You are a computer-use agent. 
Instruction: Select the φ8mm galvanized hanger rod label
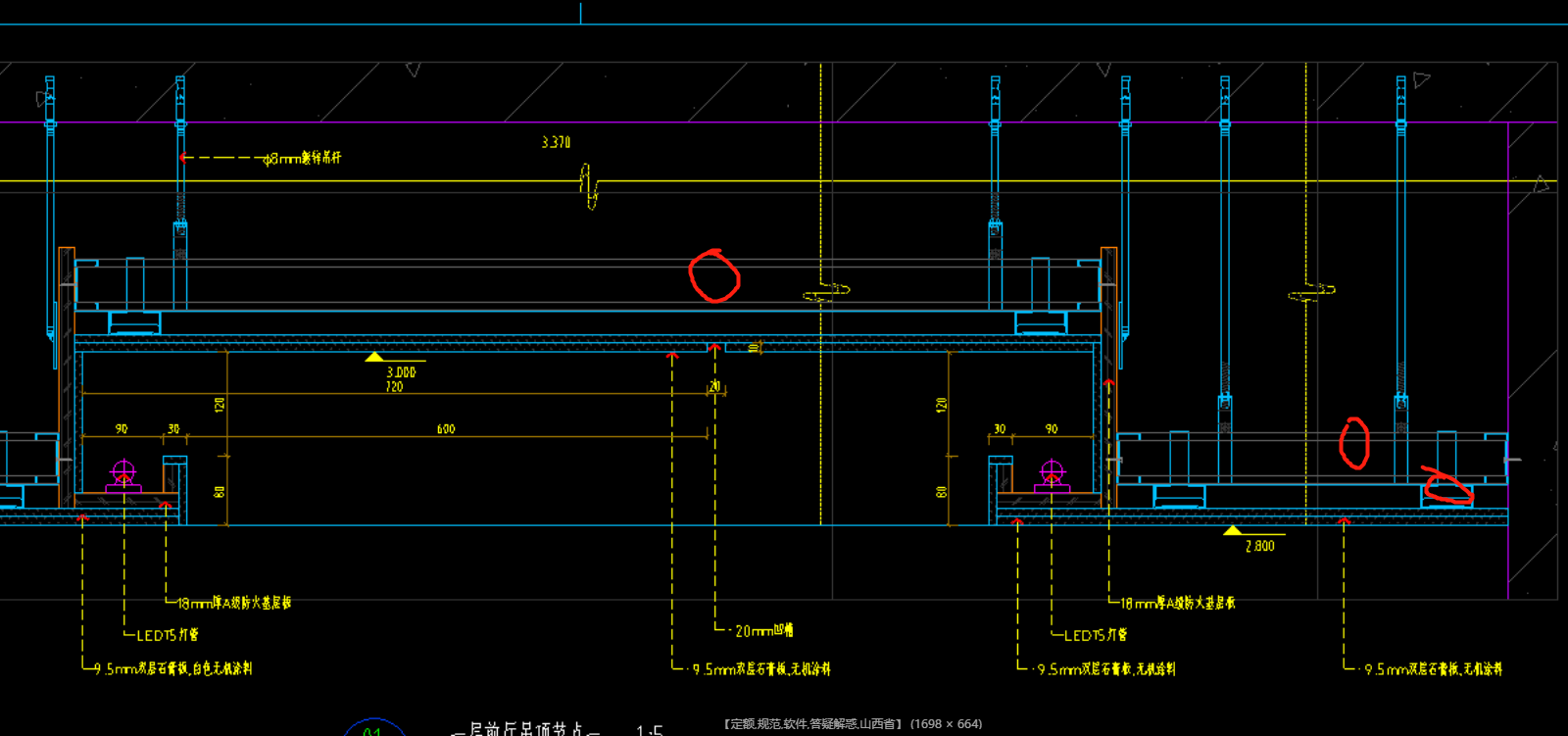pos(303,158)
